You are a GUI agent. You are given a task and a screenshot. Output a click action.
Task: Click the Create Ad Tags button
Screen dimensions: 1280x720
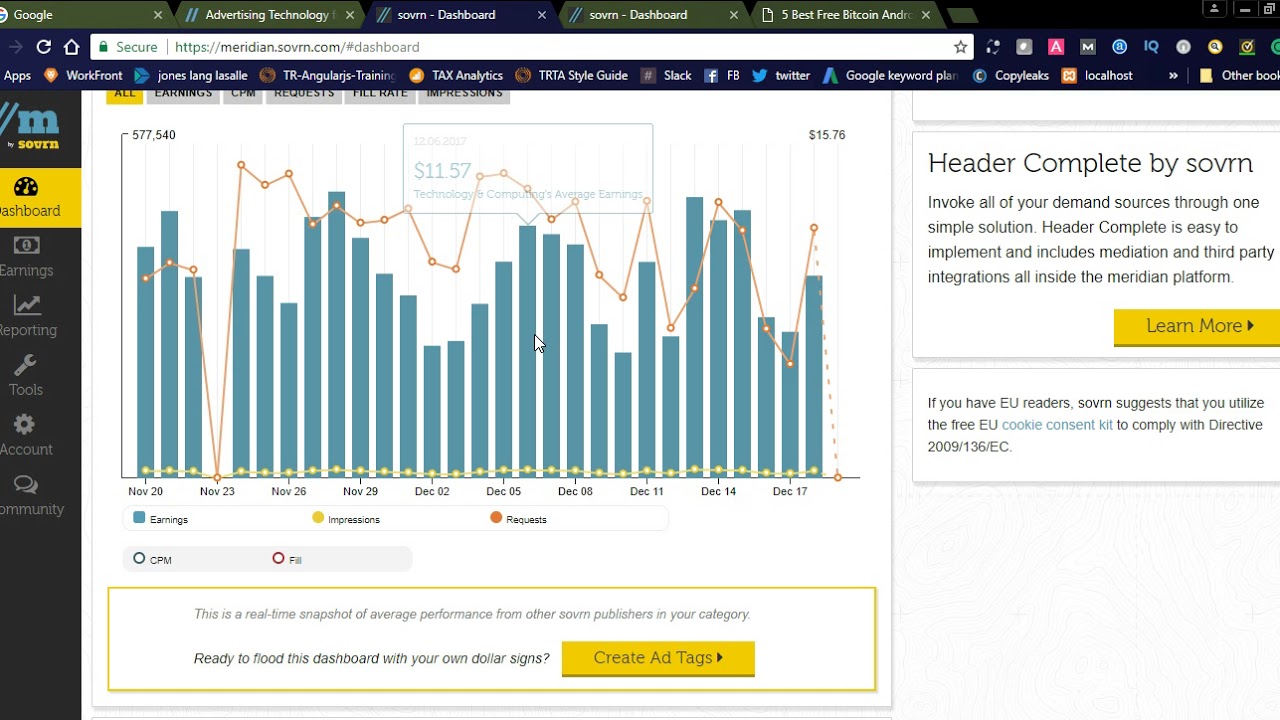click(x=658, y=658)
